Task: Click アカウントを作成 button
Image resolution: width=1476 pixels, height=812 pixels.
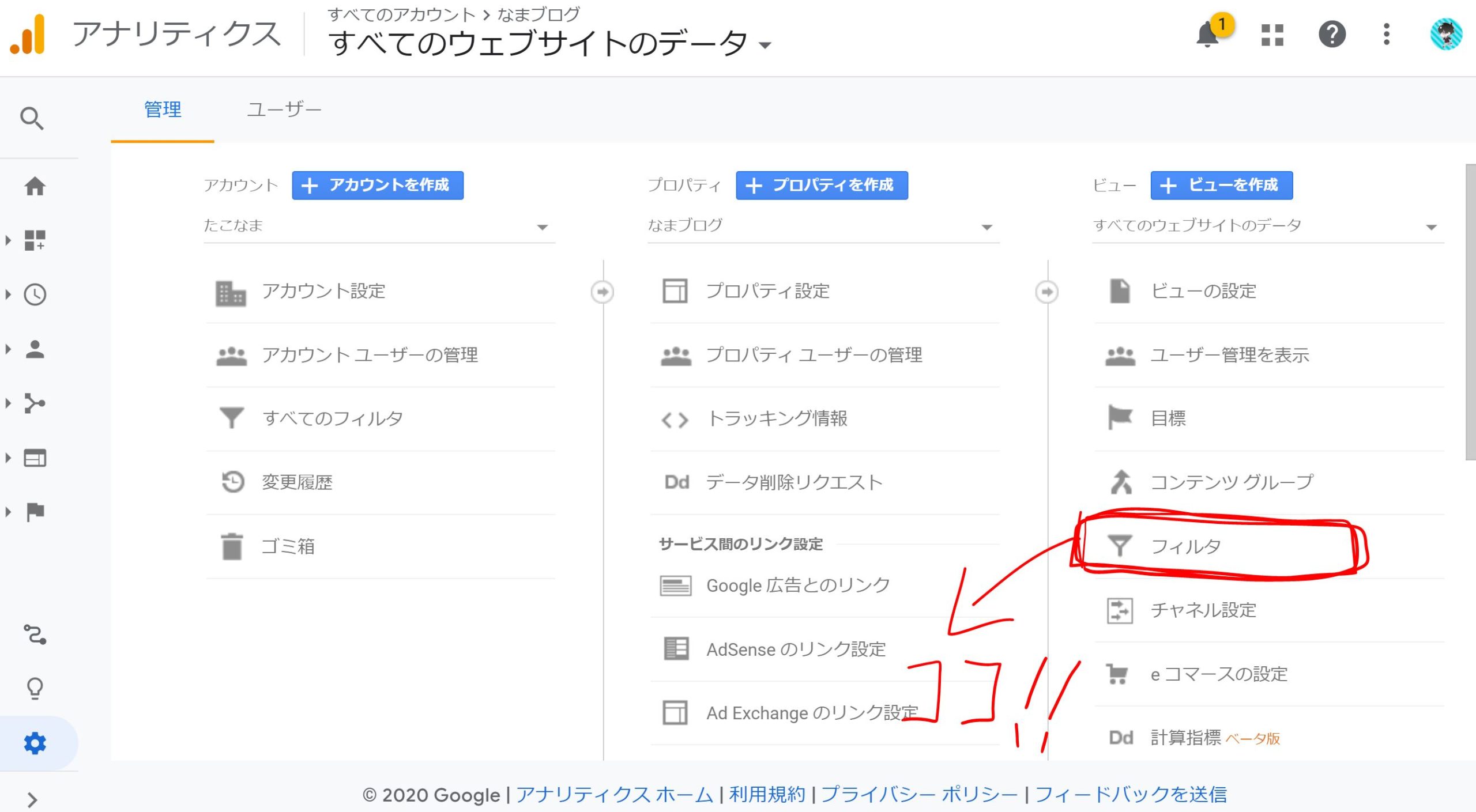Action: [x=378, y=185]
